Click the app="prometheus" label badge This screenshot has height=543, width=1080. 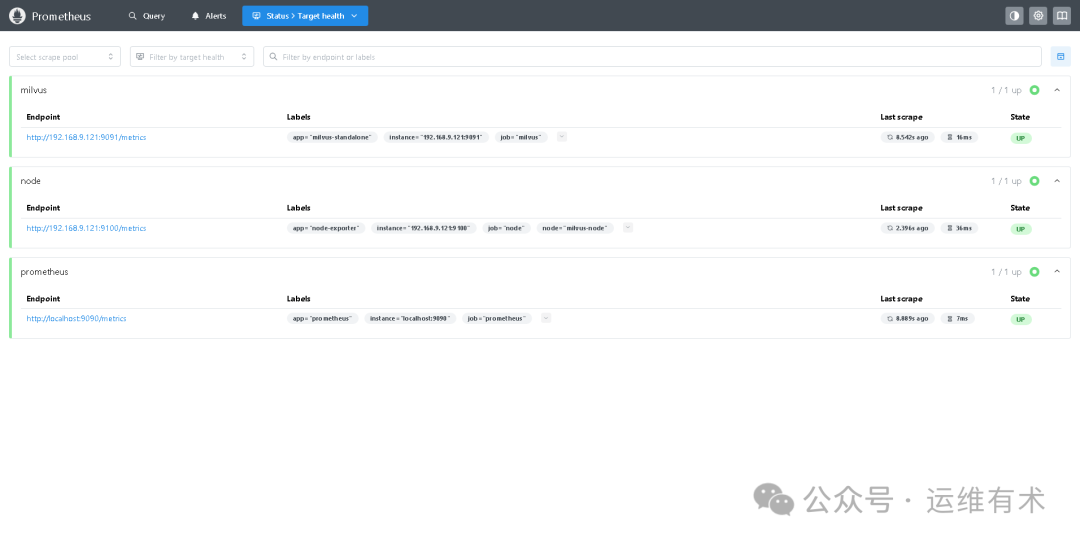tap(322, 319)
